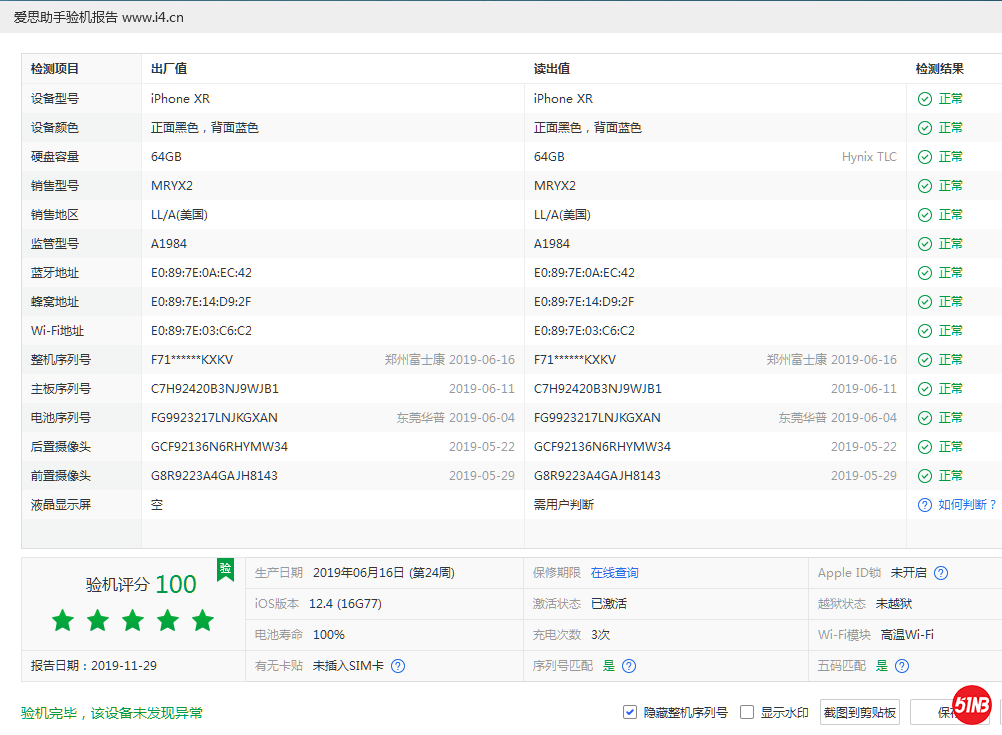Open the help icon next to 五码匹配
Viewport: 1002px width, 735px height.
pos(901,665)
